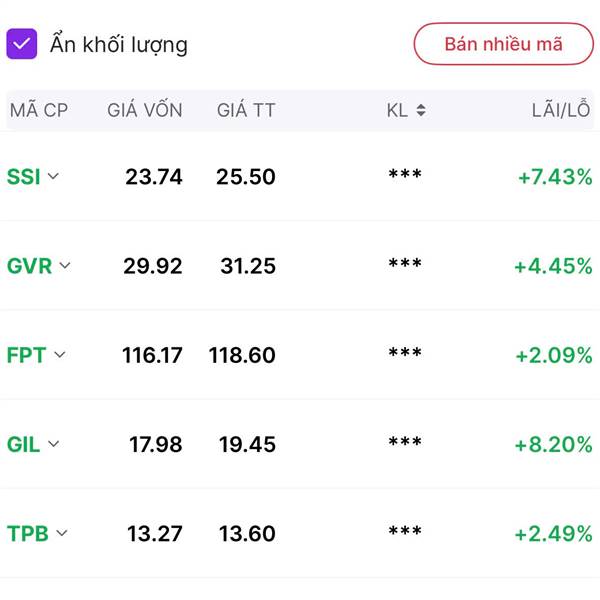Expand the chevron next to GIL
The image size is (600, 600).
(x=53, y=443)
